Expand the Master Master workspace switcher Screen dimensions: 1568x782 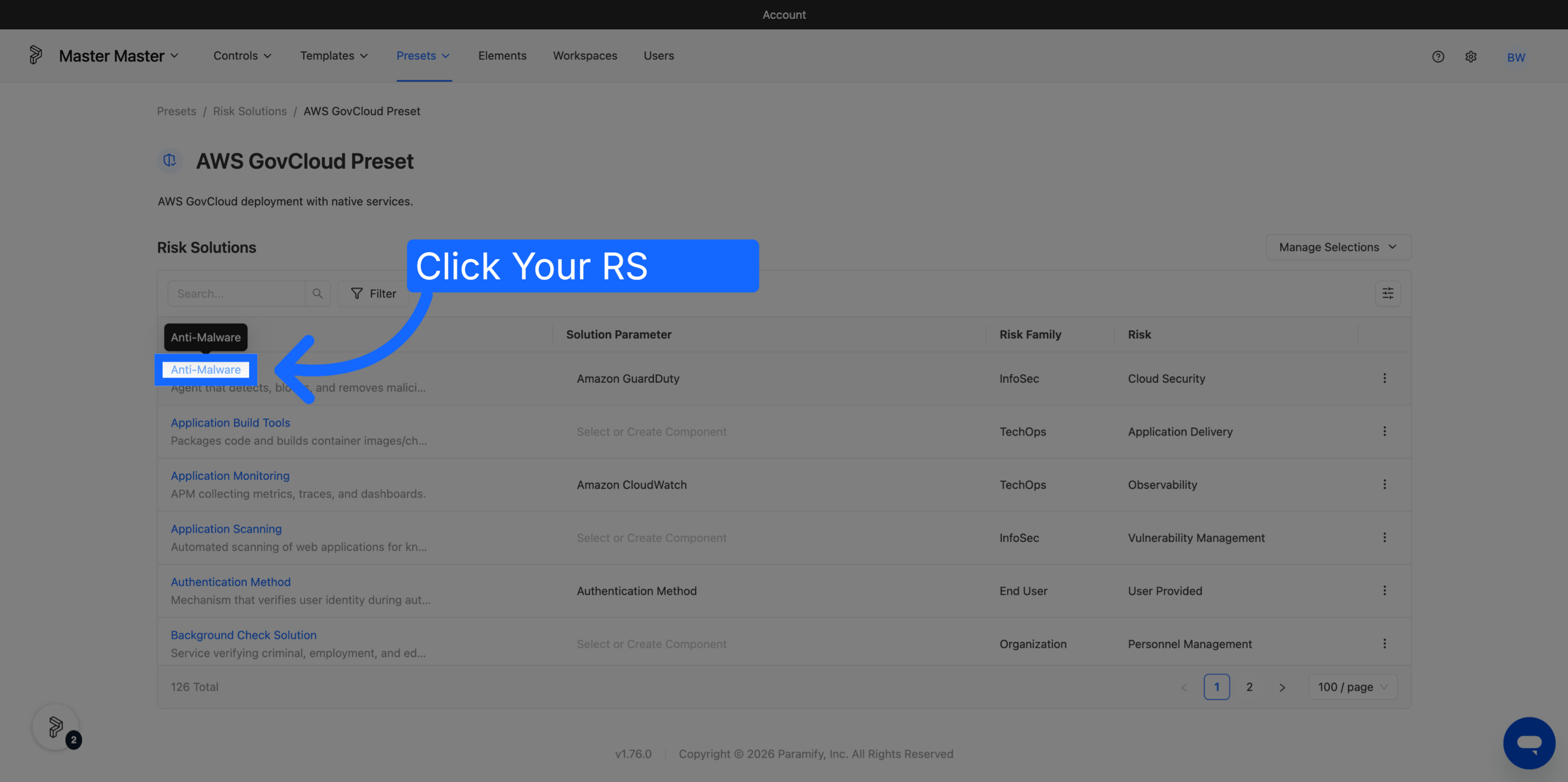[119, 56]
